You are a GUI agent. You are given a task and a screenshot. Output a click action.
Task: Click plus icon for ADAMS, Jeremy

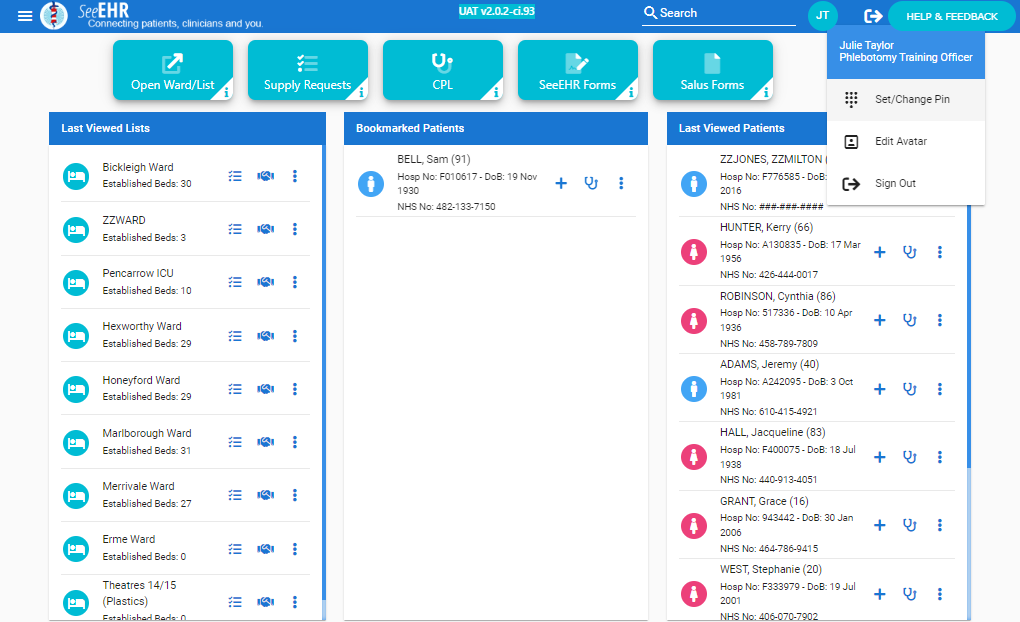[879, 389]
